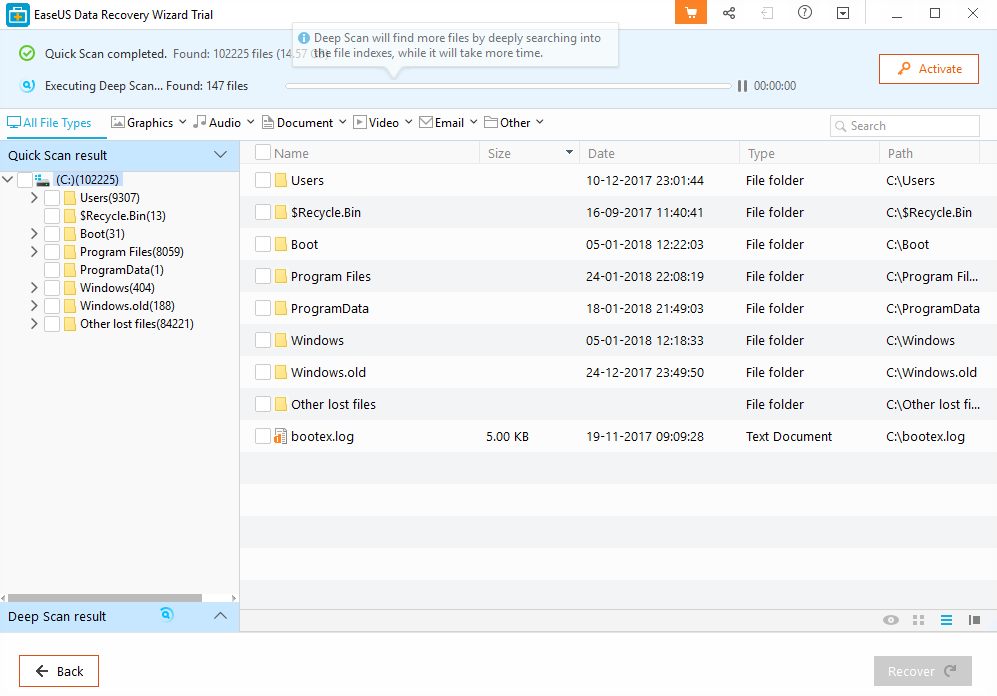Open the Video file type filter
997x696 pixels.
point(383,123)
